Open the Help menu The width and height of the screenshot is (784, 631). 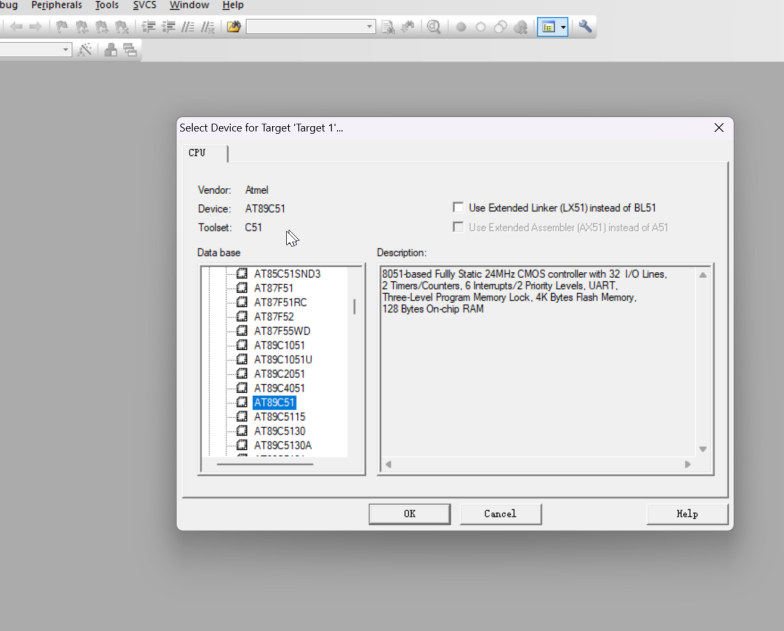coord(233,5)
